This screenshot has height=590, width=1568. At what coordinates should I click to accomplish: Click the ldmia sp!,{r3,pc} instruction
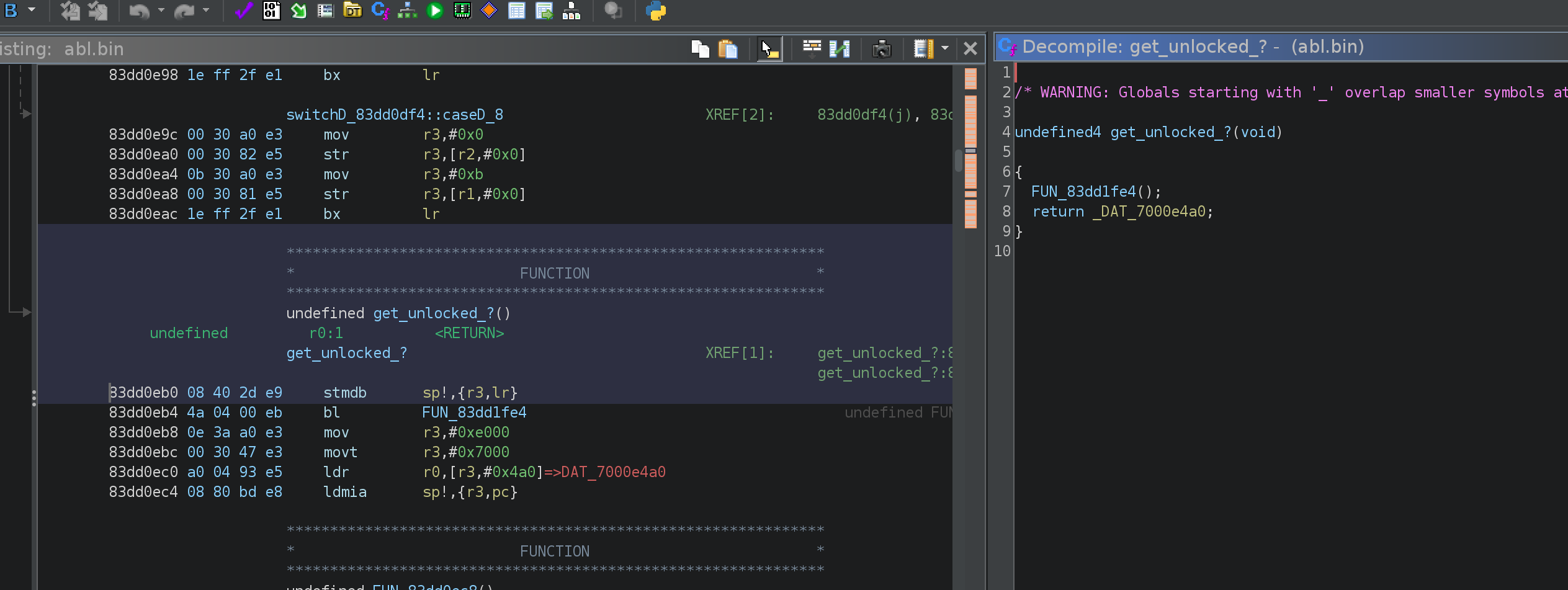[x=420, y=492]
